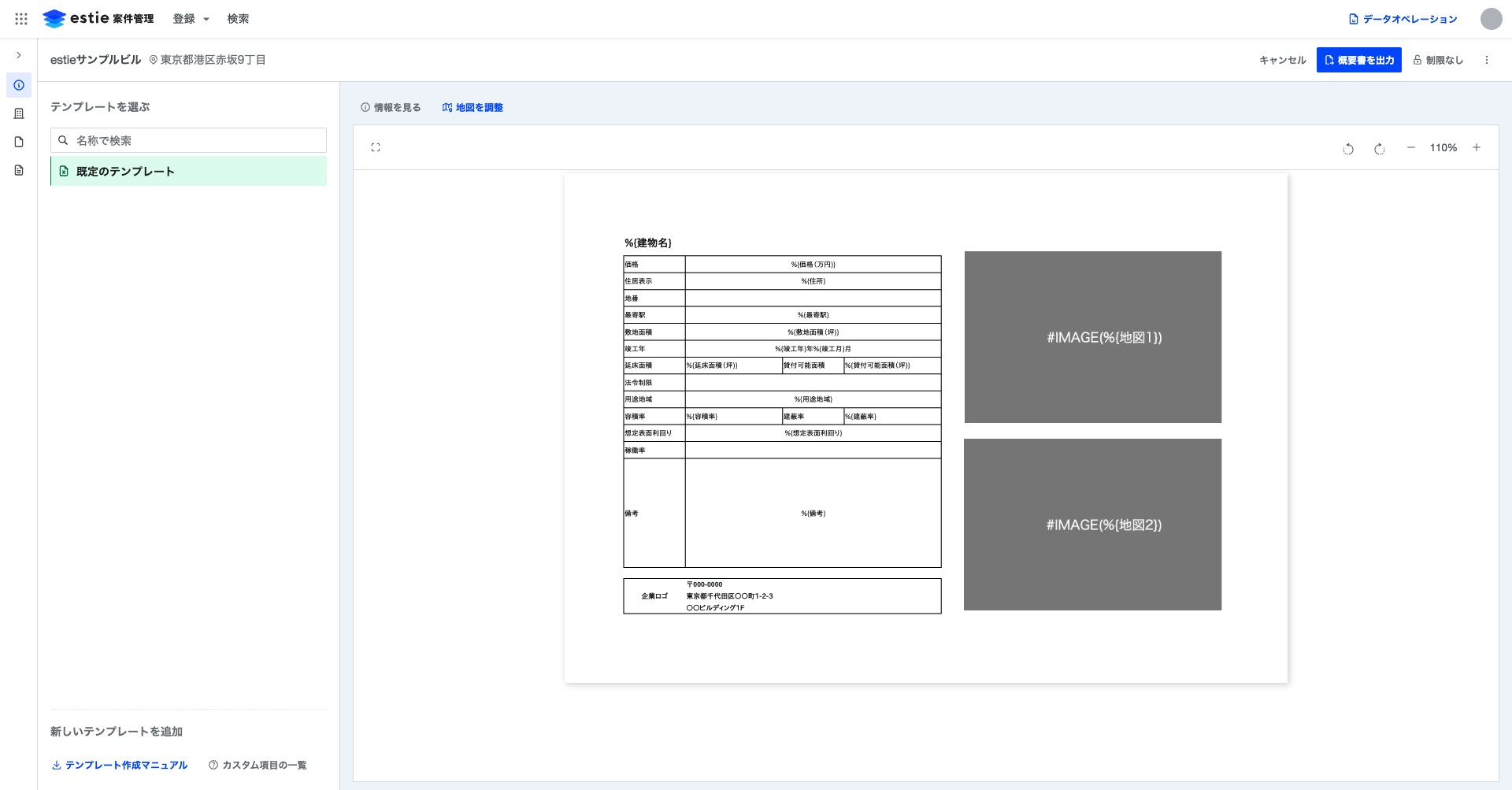Zoom in the preview with plus
Screen dimensions: 1512x790
(1477, 147)
